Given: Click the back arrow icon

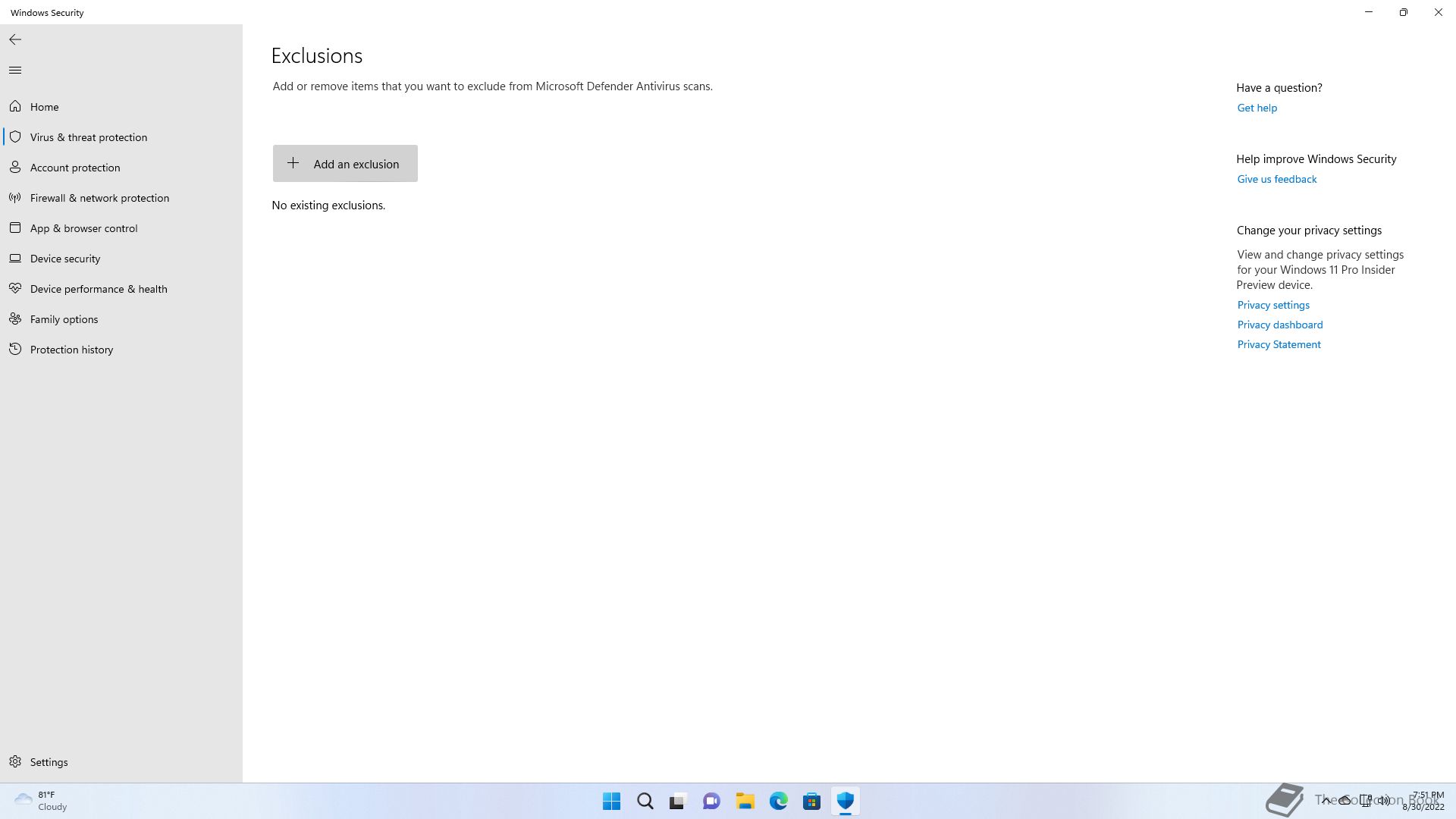Looking at the screenshot, I should [15, 39].
